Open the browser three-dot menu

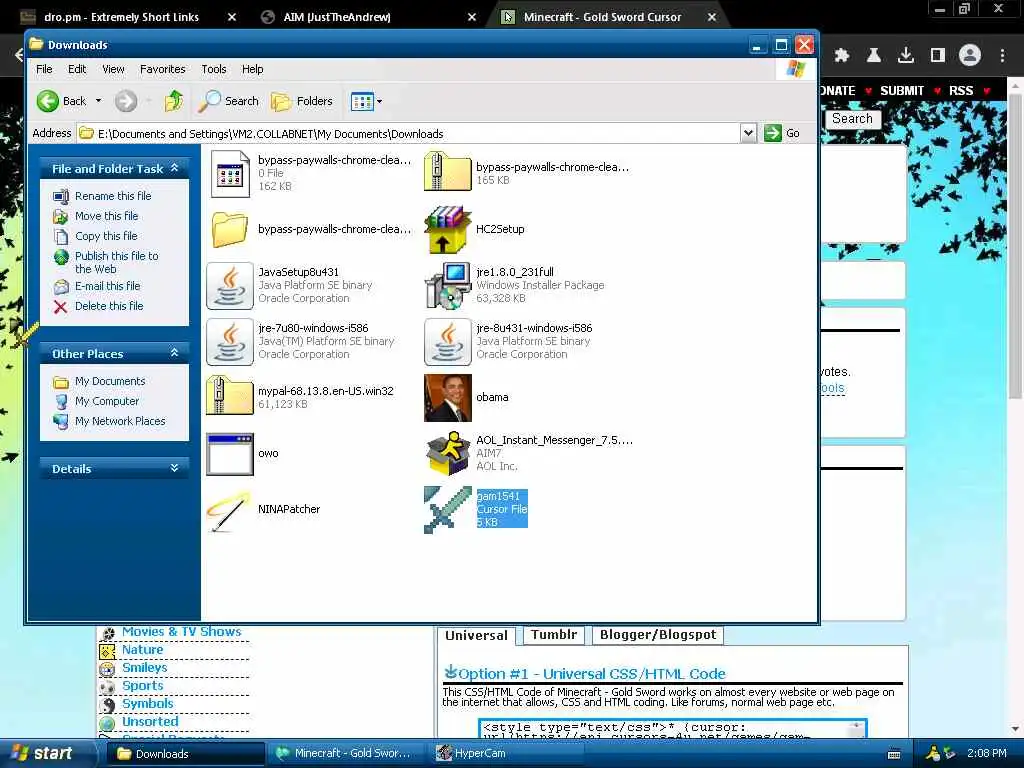tap(1002, 56)
